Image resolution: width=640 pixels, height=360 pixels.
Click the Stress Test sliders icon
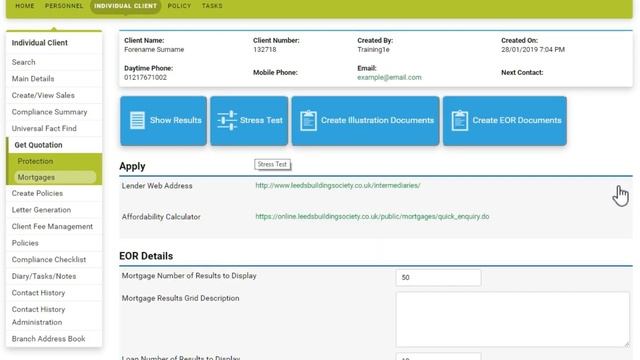coord(227,120)
